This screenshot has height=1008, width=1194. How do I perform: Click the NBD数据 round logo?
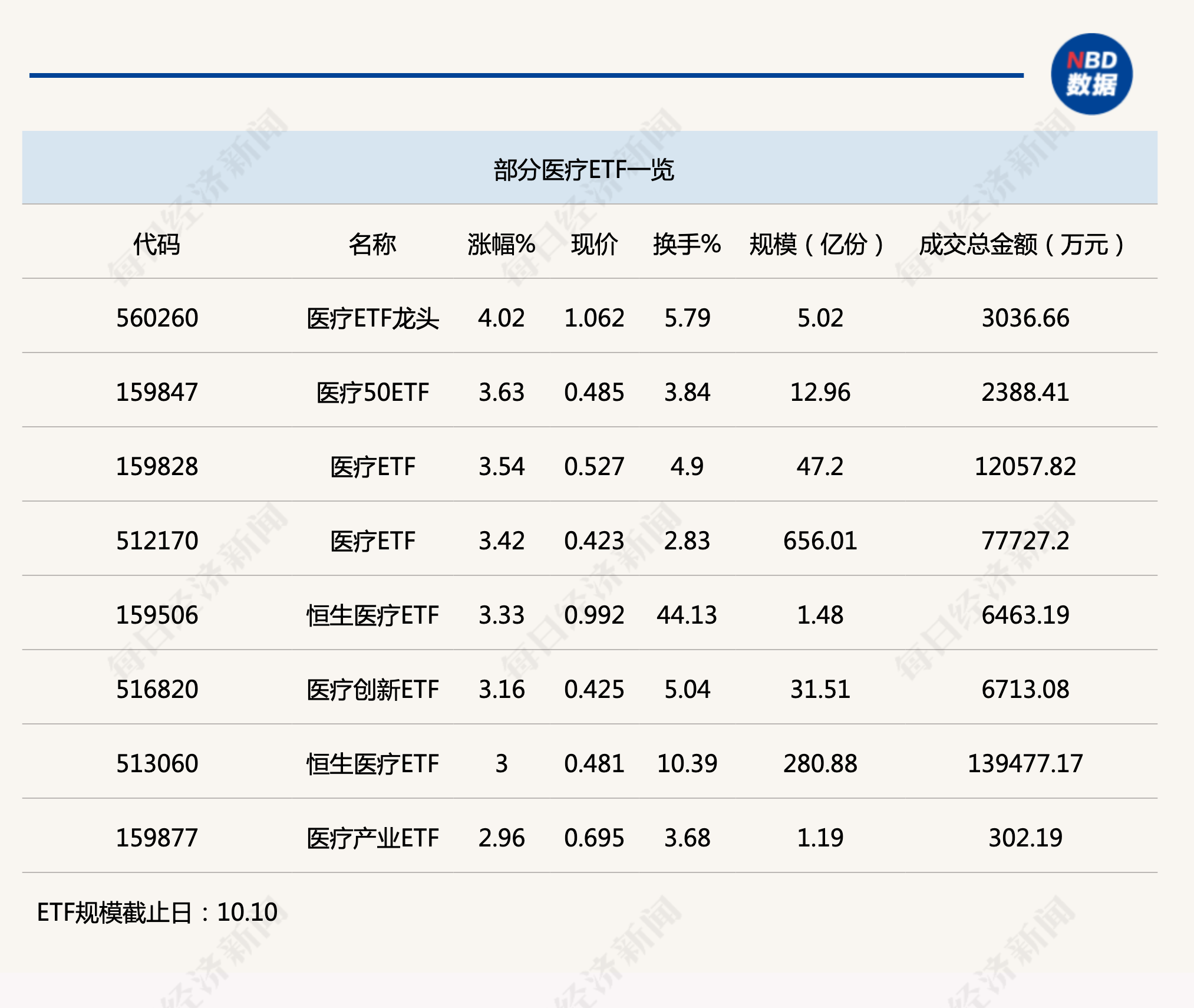(1091, 74)
